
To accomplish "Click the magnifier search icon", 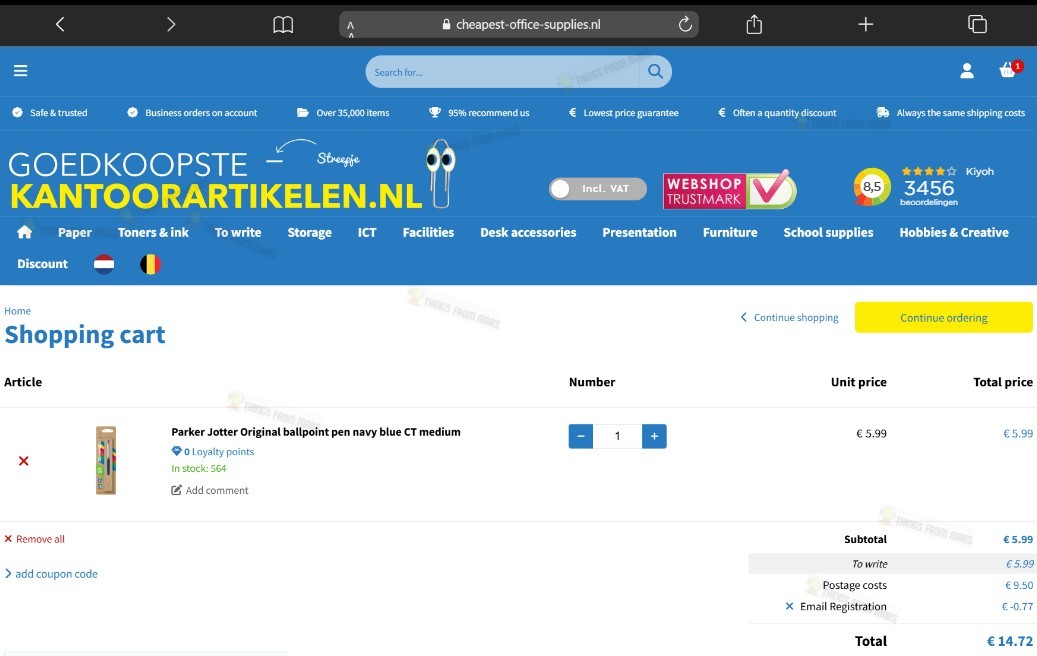I will click(655, 71).
